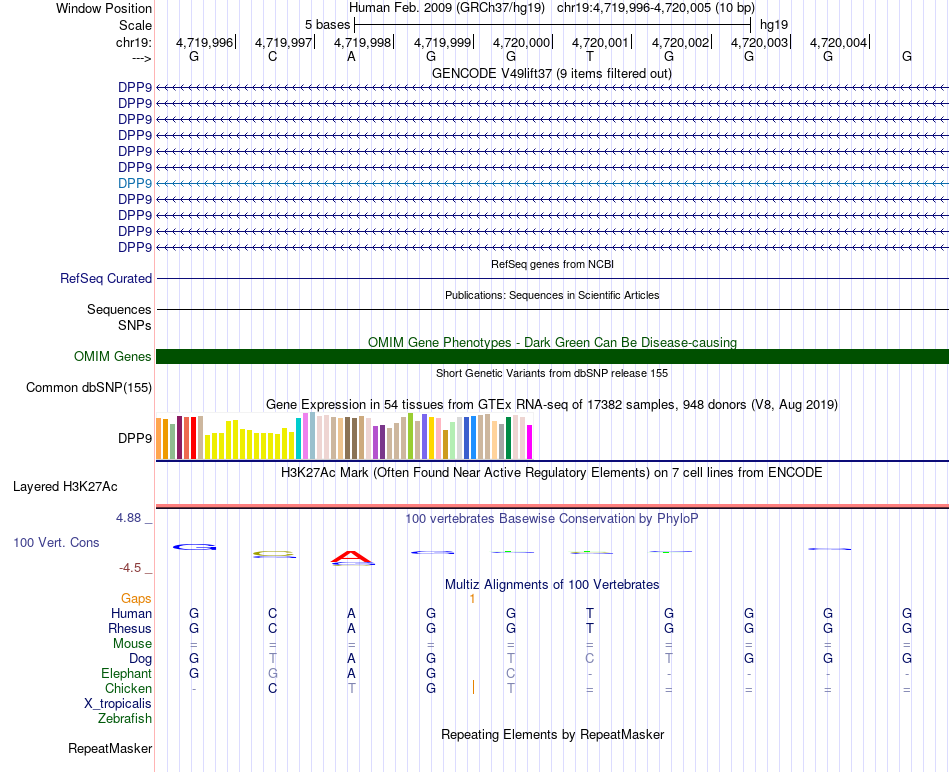950x772 pixels.
Task: Click the orange Gaps row label
Action: pos(136,599)
